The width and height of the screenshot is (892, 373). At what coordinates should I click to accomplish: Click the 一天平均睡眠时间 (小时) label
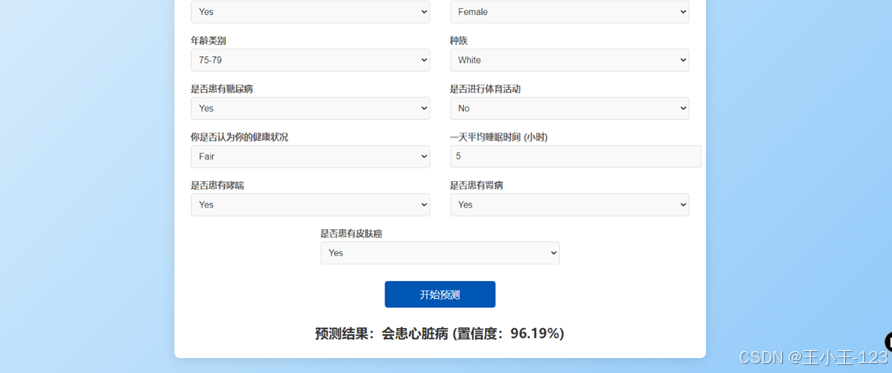(499, 138)
